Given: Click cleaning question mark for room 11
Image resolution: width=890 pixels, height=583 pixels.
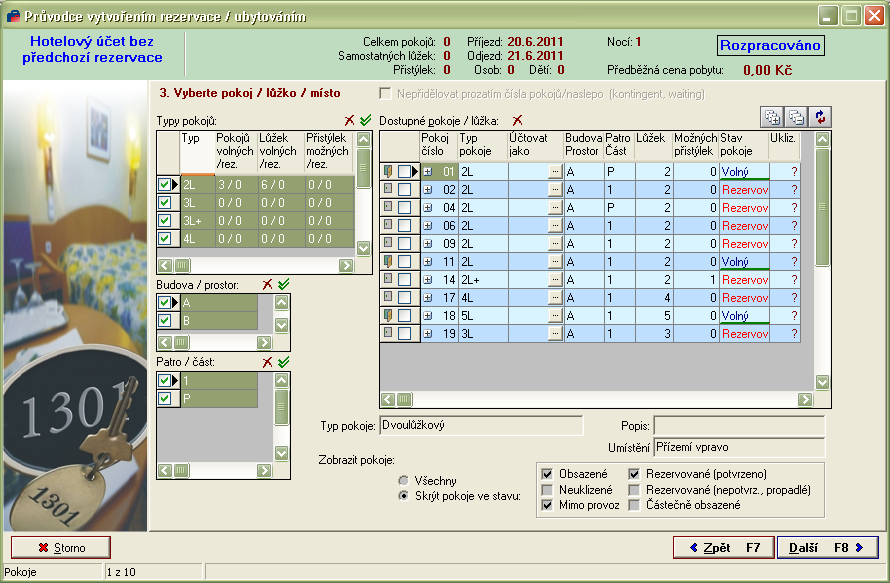Looking at the screenshot, I should [794, 262].
